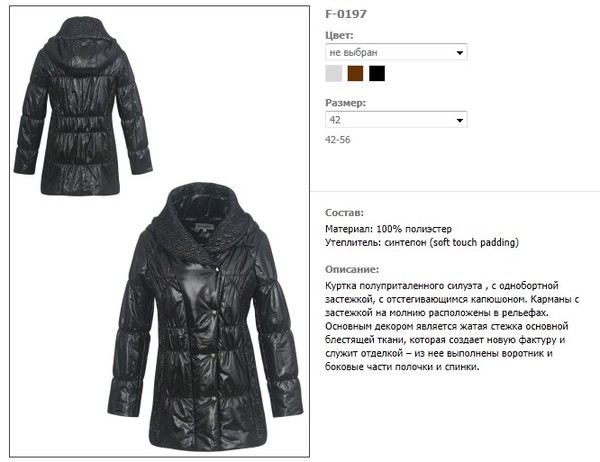The height and width of the screenshot is (462, 600).
Task: Click the Состав heading
Action: point(344,212)
